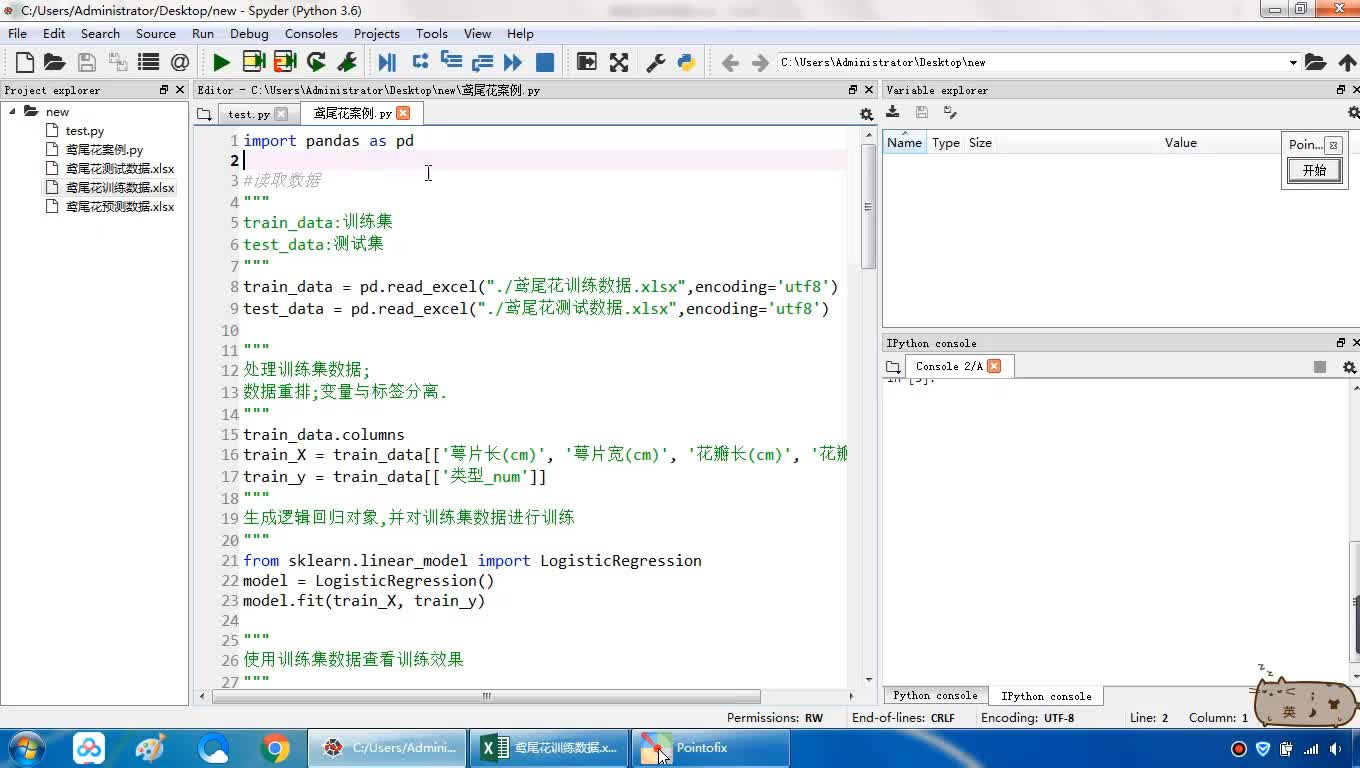Click the blue Stop debugging square
Screen dimensions: 1360x768
(545, 62)
